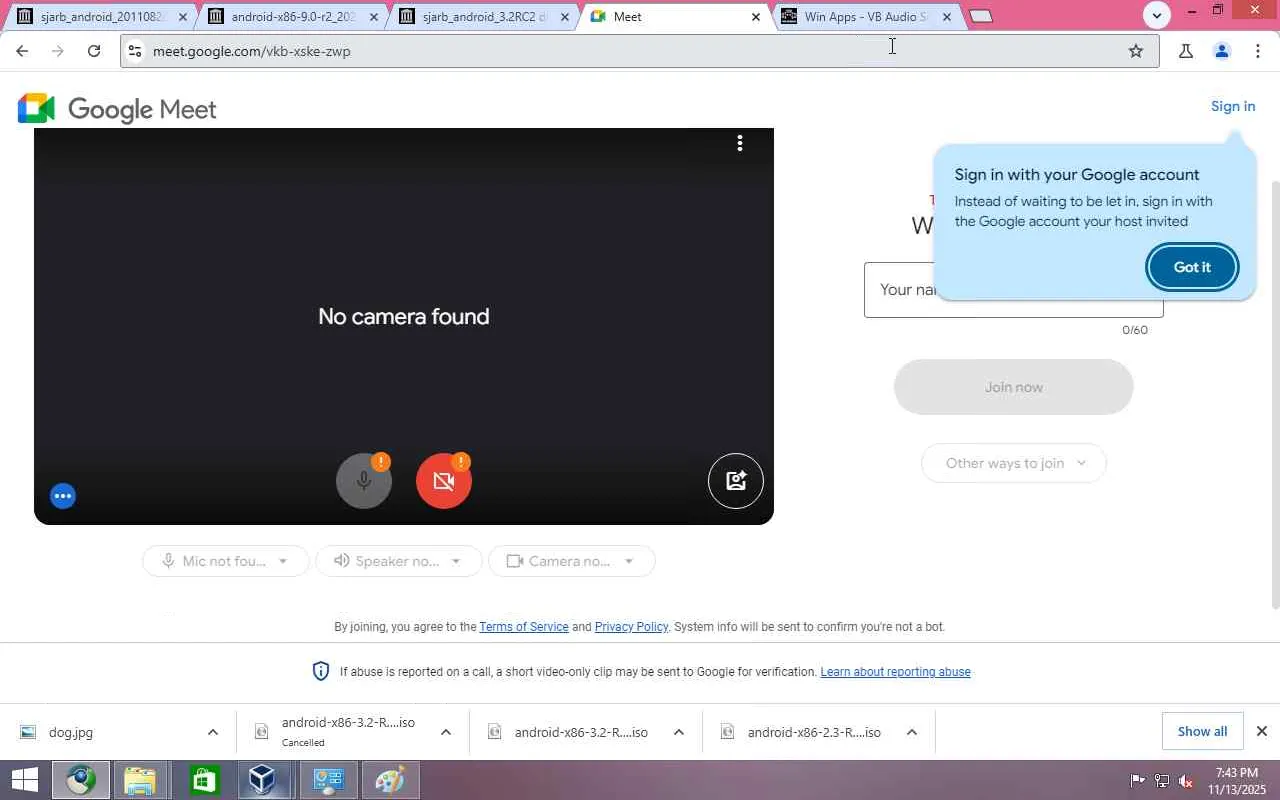This screenshot has width=1280, height=800.
Task: Open Apply visual effects in the preview
Action: click(736, 481)
